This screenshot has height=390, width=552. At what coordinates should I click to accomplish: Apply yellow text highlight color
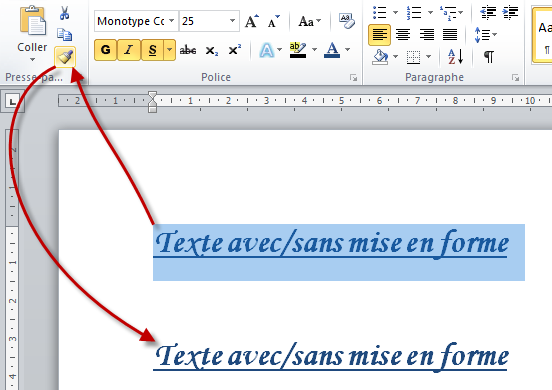(x=298, y=50)
